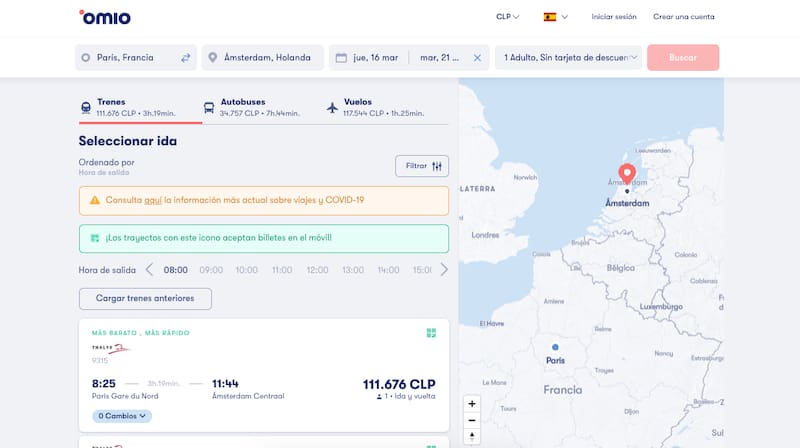Swap origin and destination cities
This screenshot has height=448, width=800.
[x=185, y=58]
